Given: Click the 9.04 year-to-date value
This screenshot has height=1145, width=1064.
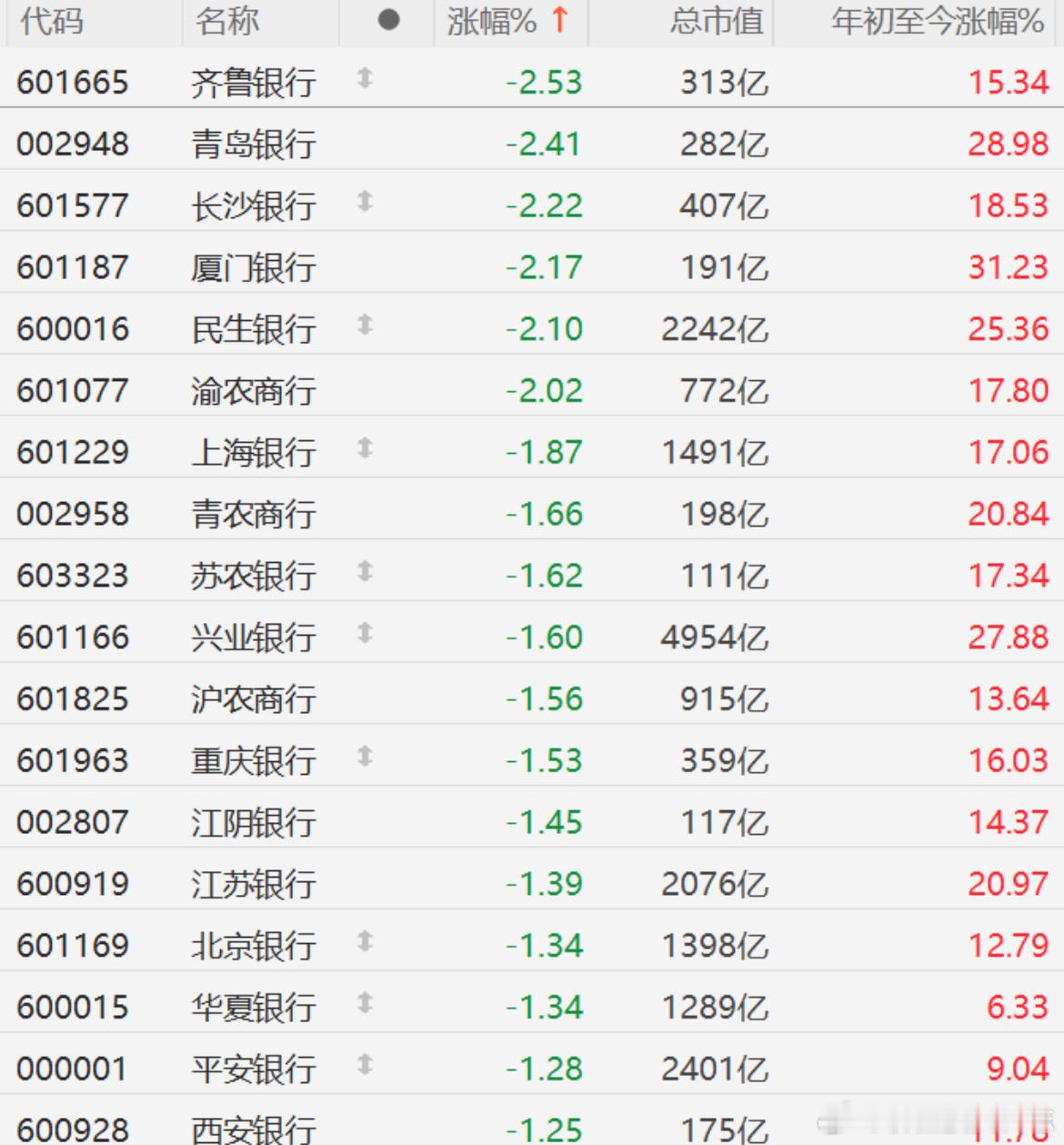Looking at the screenshot, I should click(1018, 1069).
